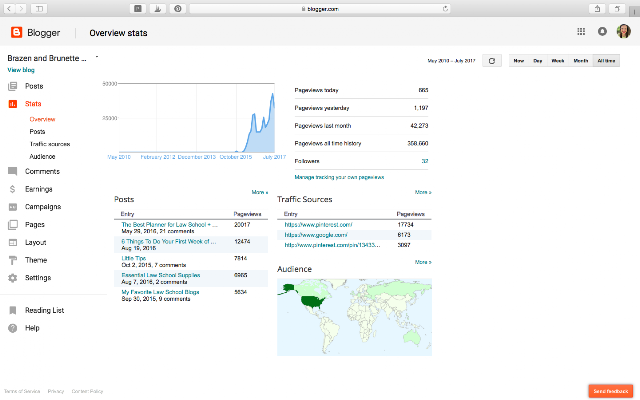Open the google.com traffic source link
Image resolution: width=640 pixels, height=400 pixels.
tap(316, 235)
